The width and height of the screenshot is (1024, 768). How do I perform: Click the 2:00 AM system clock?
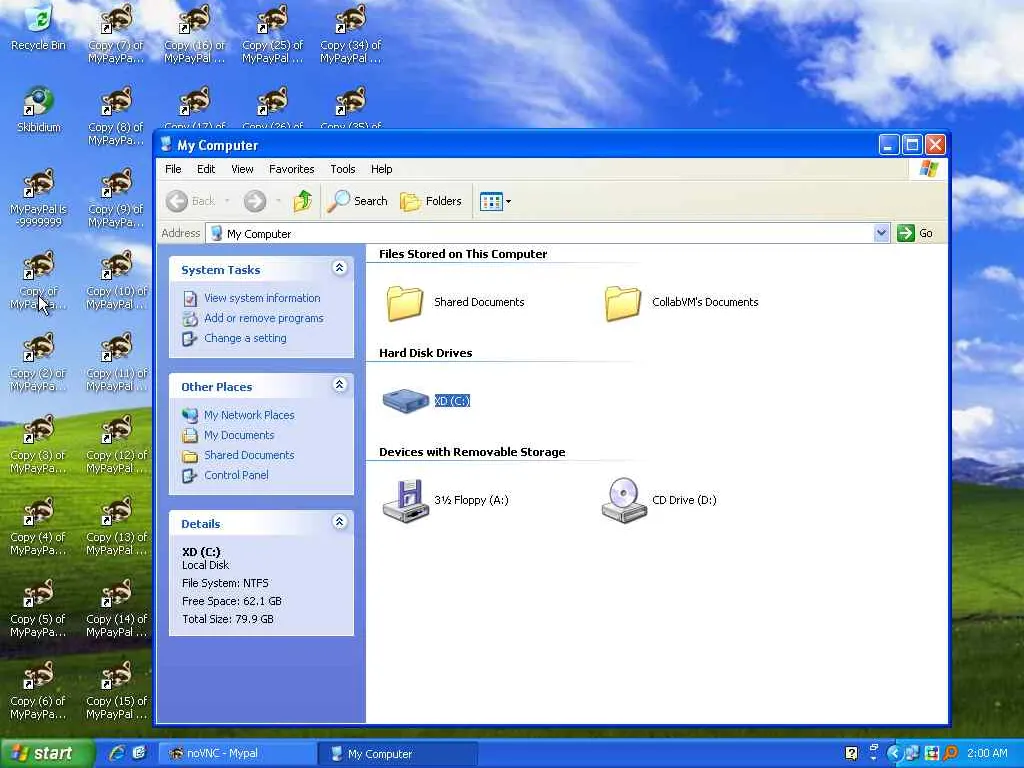987,754
